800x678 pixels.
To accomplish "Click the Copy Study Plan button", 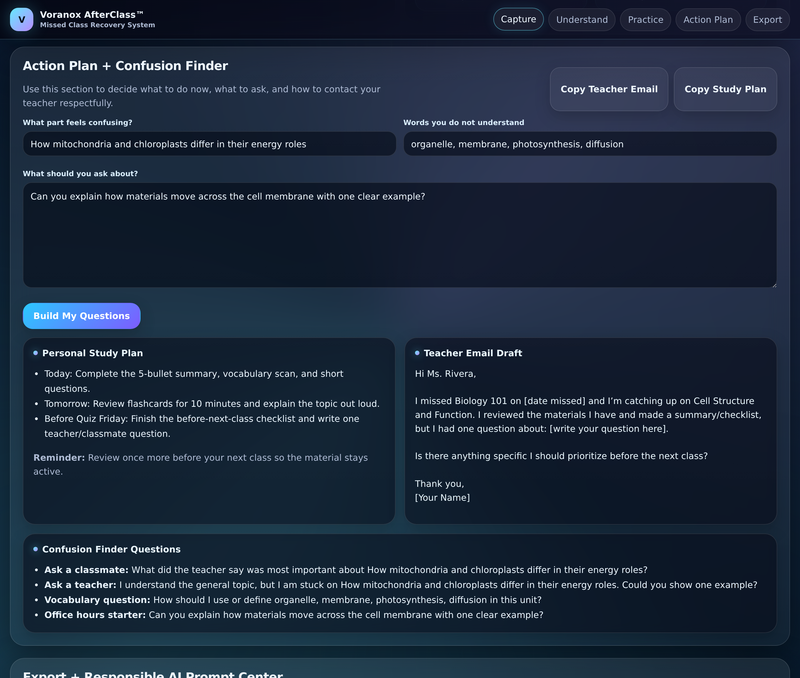I will pos(725,89).
